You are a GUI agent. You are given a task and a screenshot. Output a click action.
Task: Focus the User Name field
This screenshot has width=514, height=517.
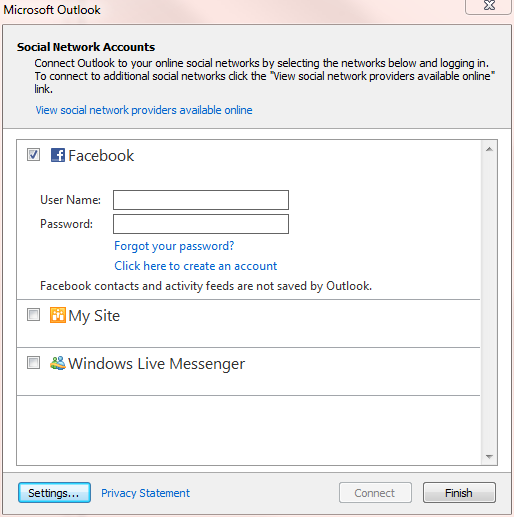(201, 200)
